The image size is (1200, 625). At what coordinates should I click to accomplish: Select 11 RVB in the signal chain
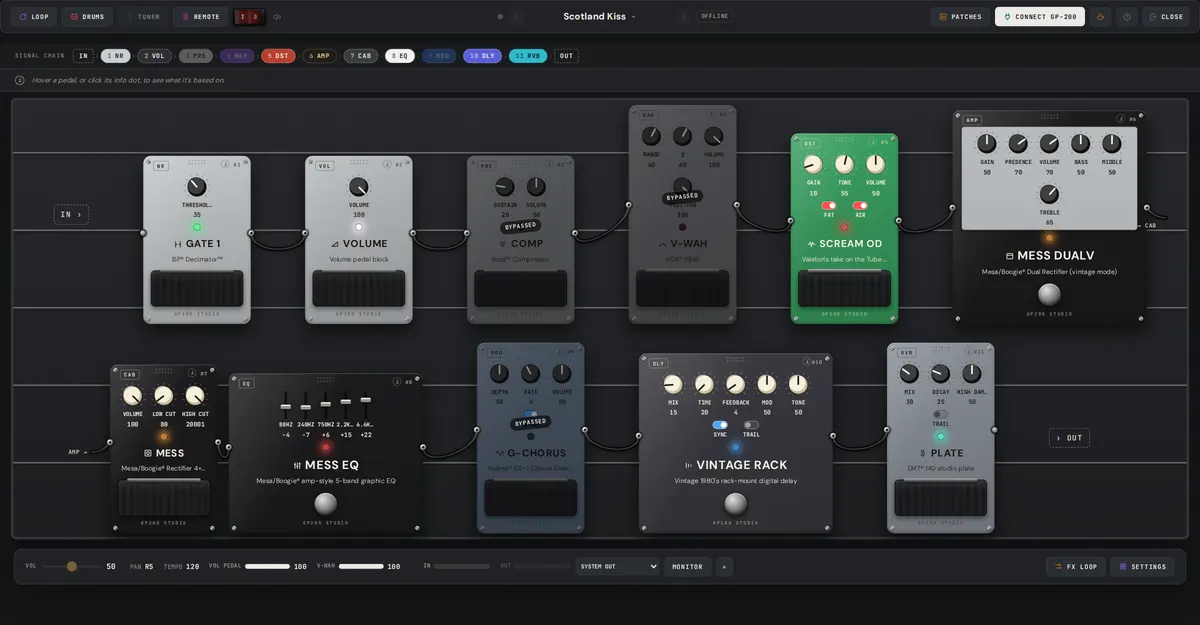(528, 56)
